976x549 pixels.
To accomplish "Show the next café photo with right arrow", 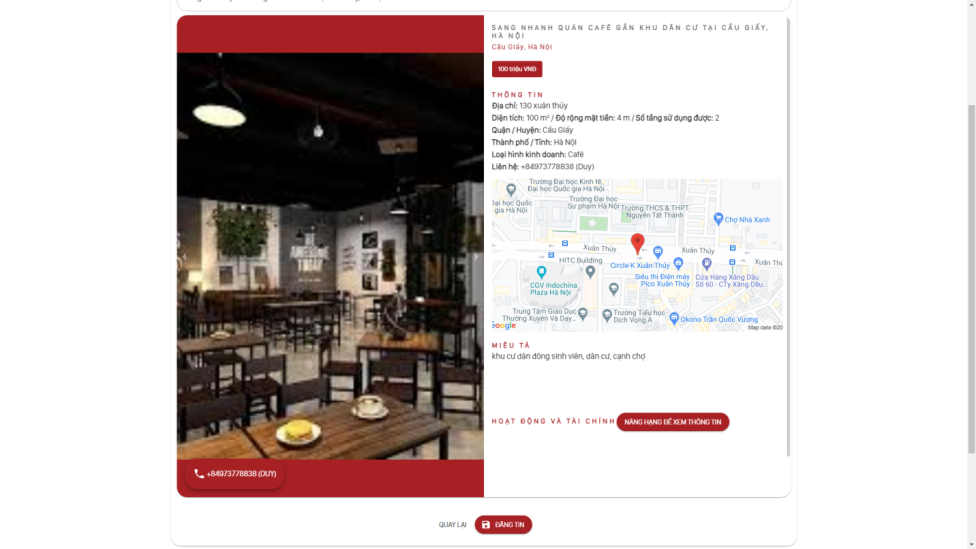I will tap(476, 256).
